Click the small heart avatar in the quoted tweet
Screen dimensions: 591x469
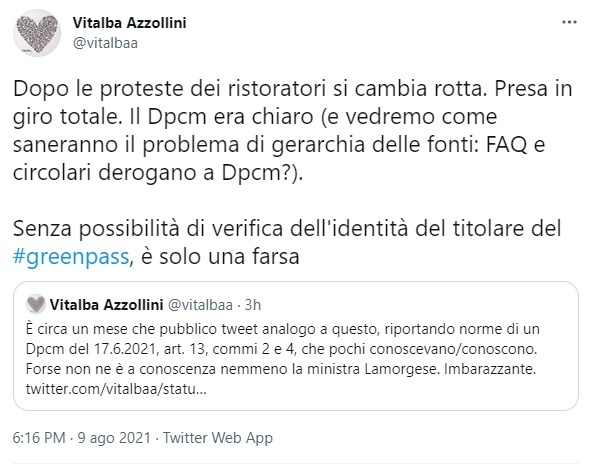pos(36,304)
